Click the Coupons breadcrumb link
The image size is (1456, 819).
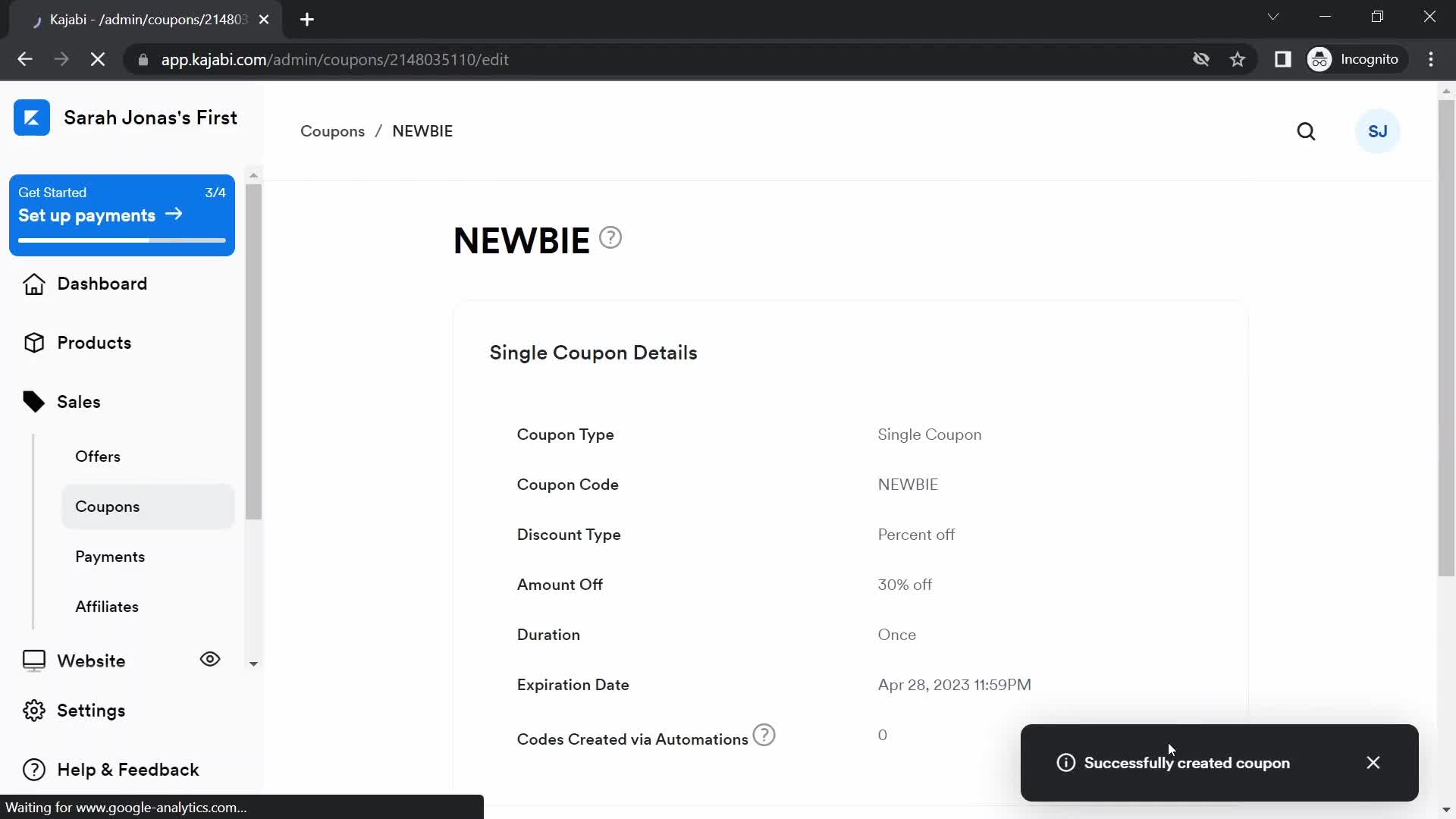point(332,131)
